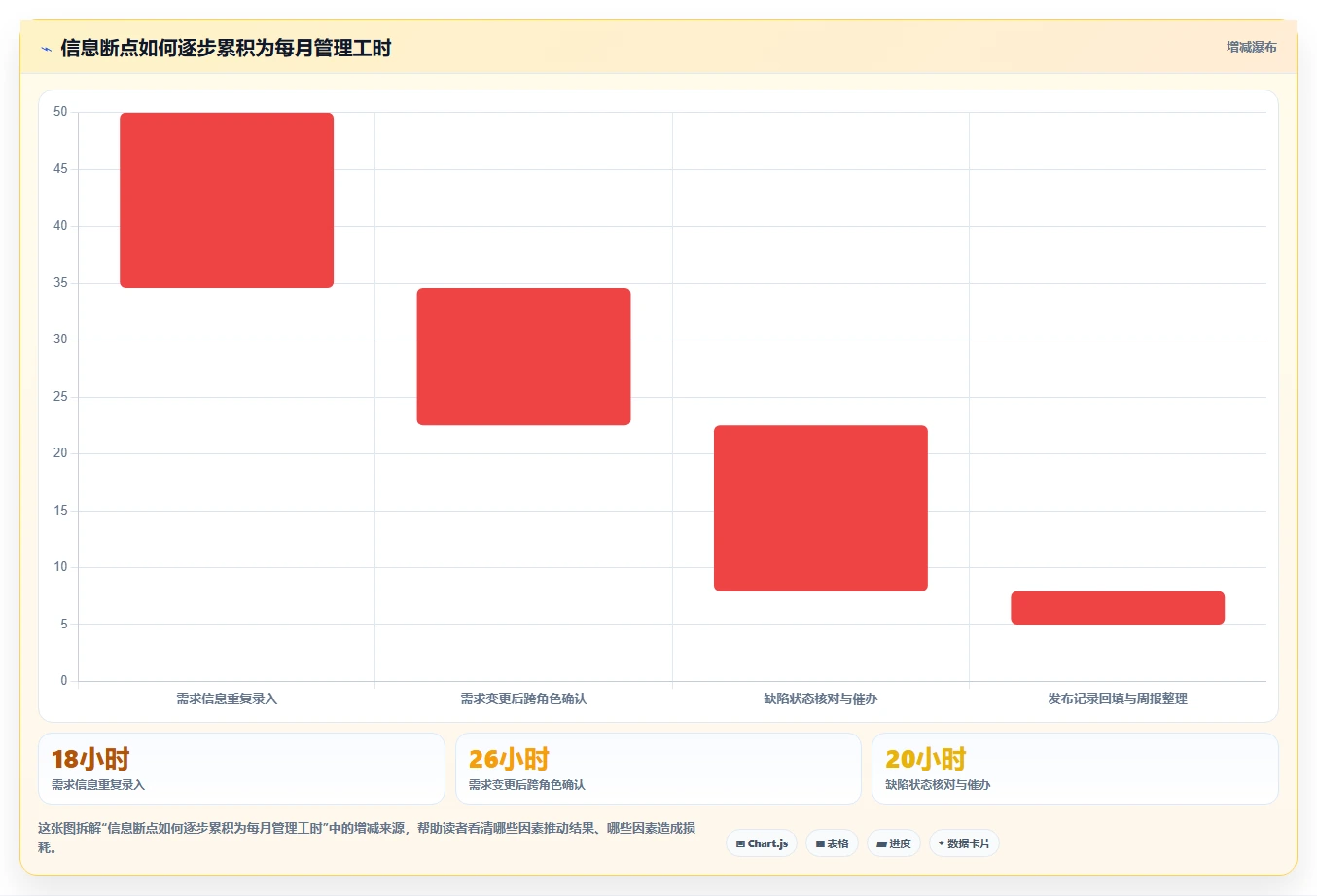
Task: Click the red bar for 需求变更后跨角色确认
Action: 523,356
